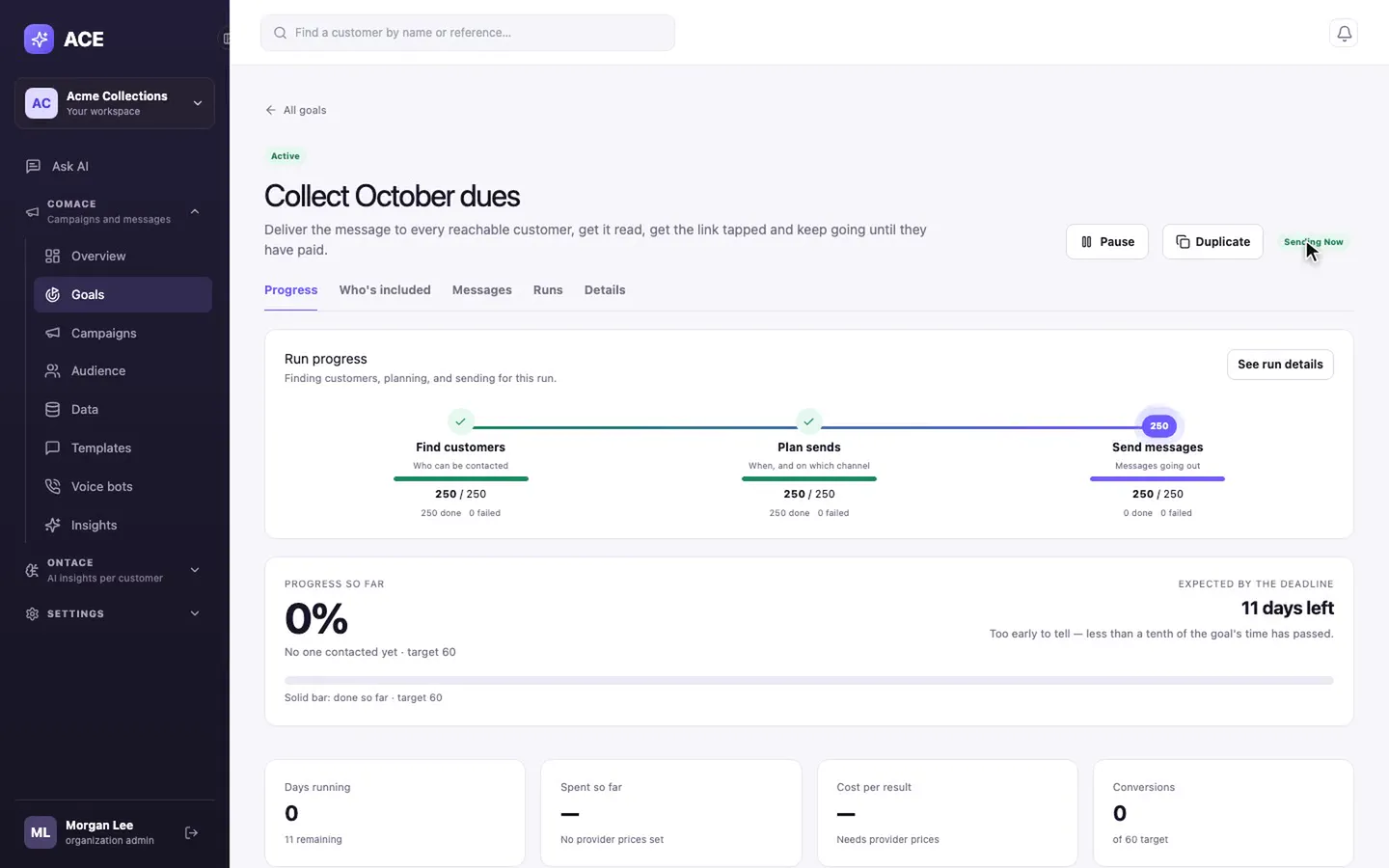Open Campaigns in the sidebar

pyautogui.click(x=123, y=333)
